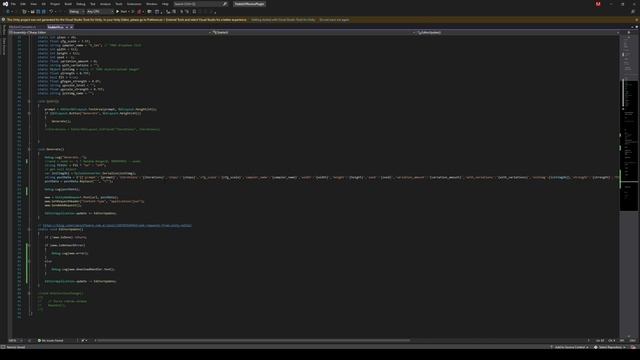The height and width of the screenshot is (360, 640).
Task: Open the URL link in the code comment
Action: point(117,225)
